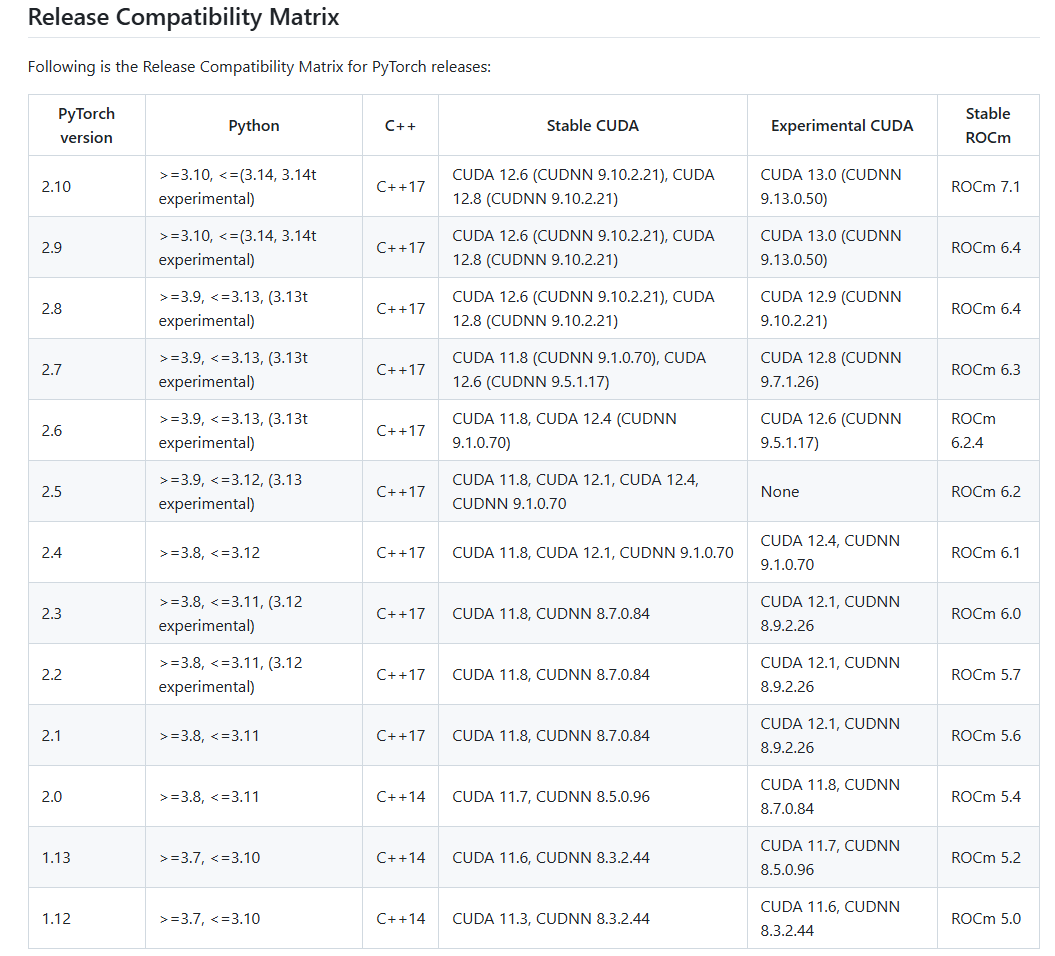The width and height of the screenshot is (1055, 956).
Task: Click C++14 in the 1.13 row
Action: tap(400, 857)
